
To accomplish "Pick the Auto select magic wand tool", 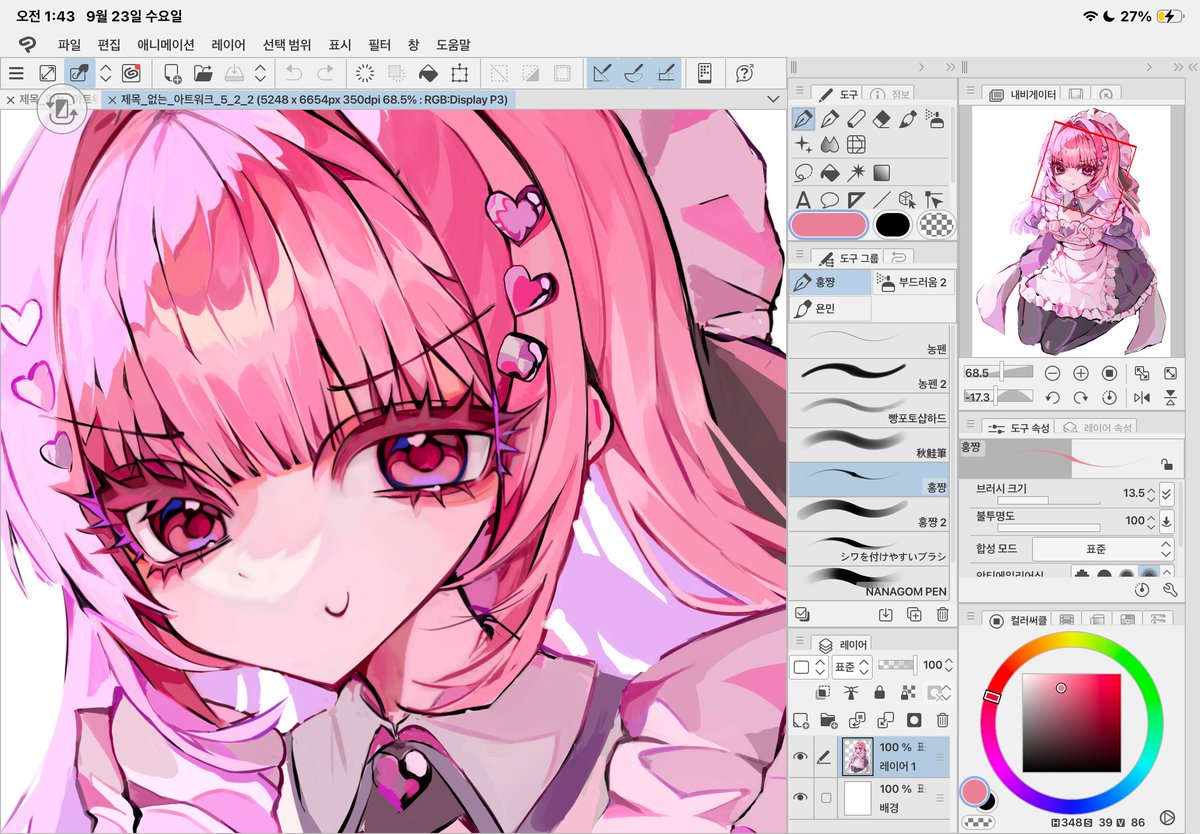I will 855,172.
